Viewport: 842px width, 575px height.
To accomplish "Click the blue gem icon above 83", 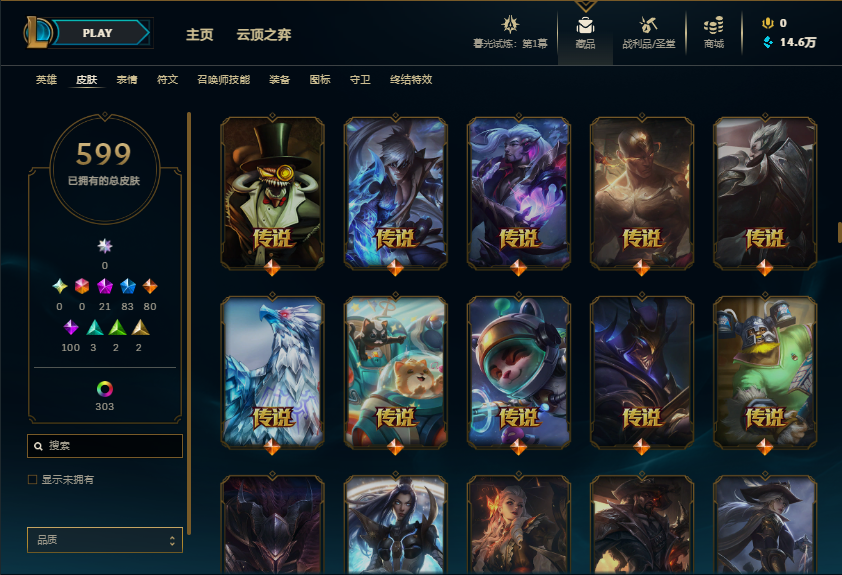I will point(127,286).
